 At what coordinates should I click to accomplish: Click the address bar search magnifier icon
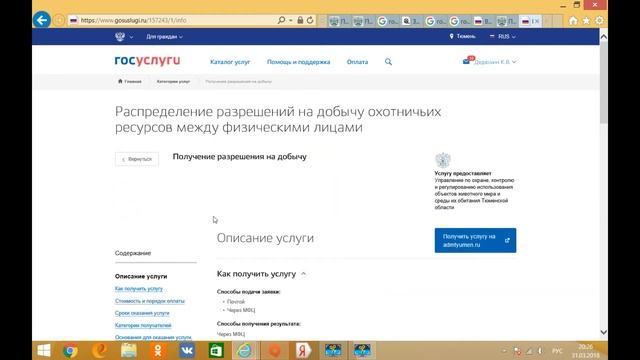pos(281,20)
